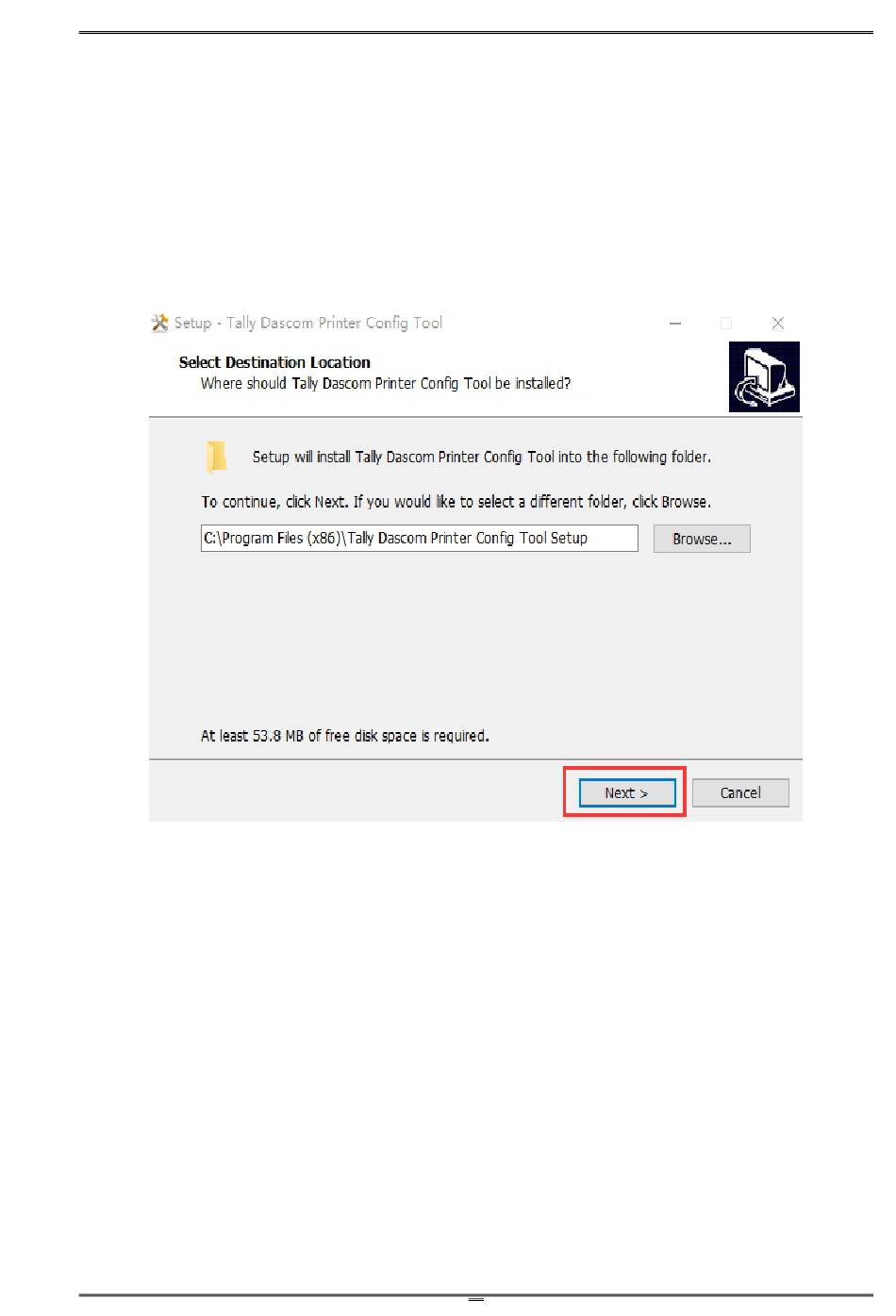This screenshot has width=896, height=1316.
Task: Close the Setup wizard window
Action: coord(778,323)
